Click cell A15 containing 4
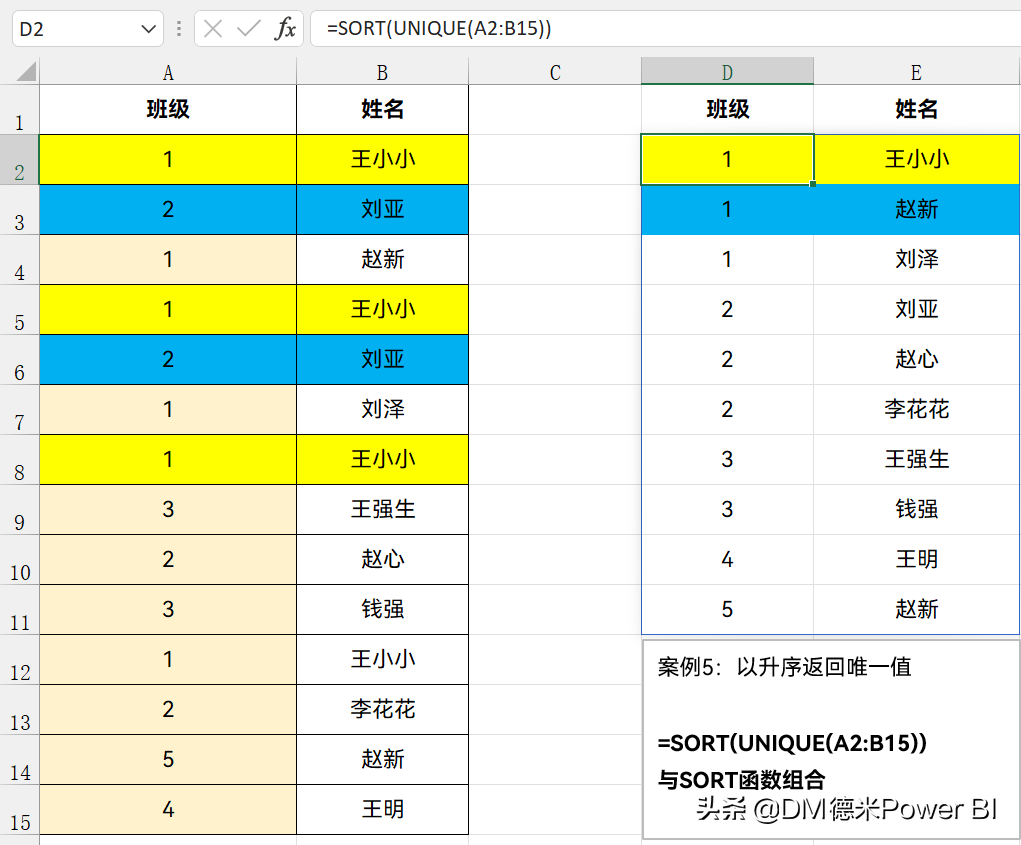This screenshot has height=845, width=1021. 168,810
